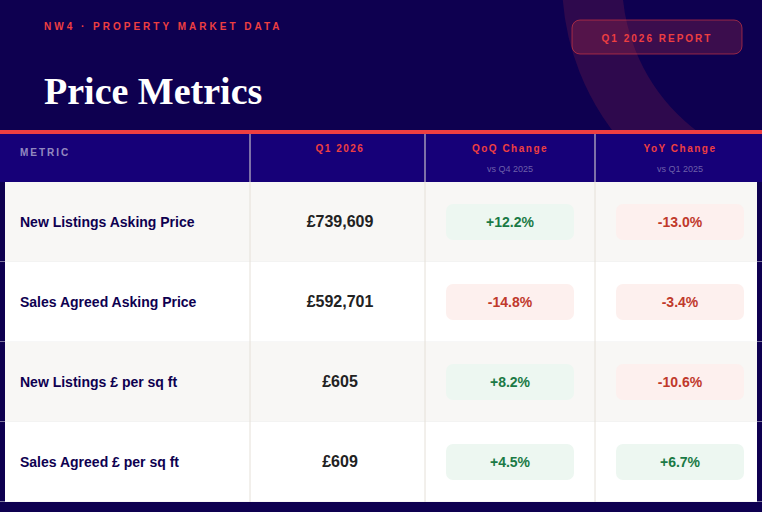Screen dimensions: 762x512
Task: Click the -3.4% YoY change badge
Action: (680, 302)
